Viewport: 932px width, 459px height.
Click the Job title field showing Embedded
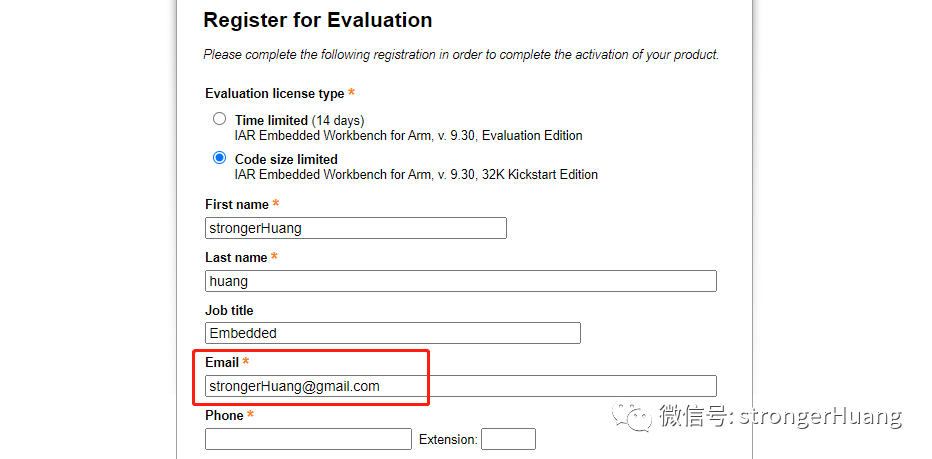pos(392,333)
